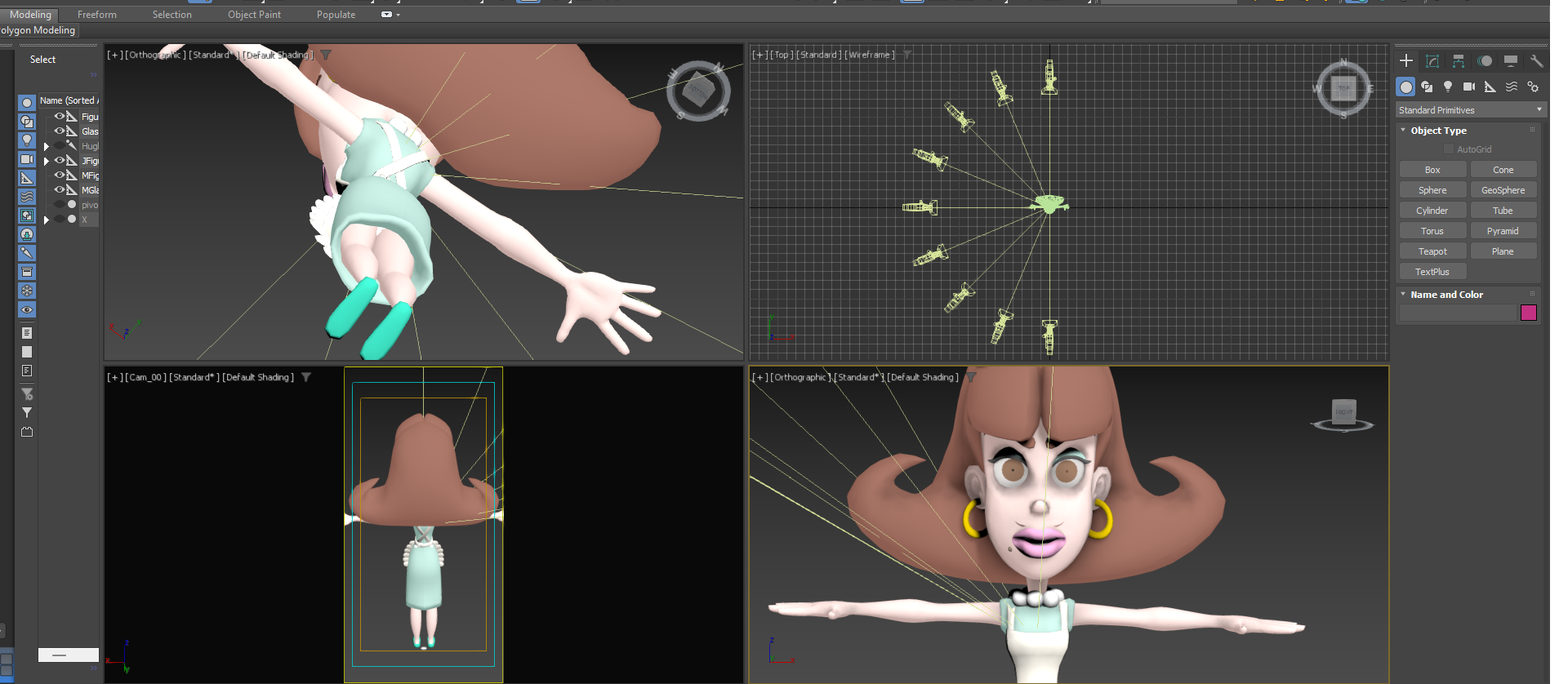The width and height of the screenshot is (1568, 684).
Task: Switch to the Freeform ribbon tab
Action: 97,15
